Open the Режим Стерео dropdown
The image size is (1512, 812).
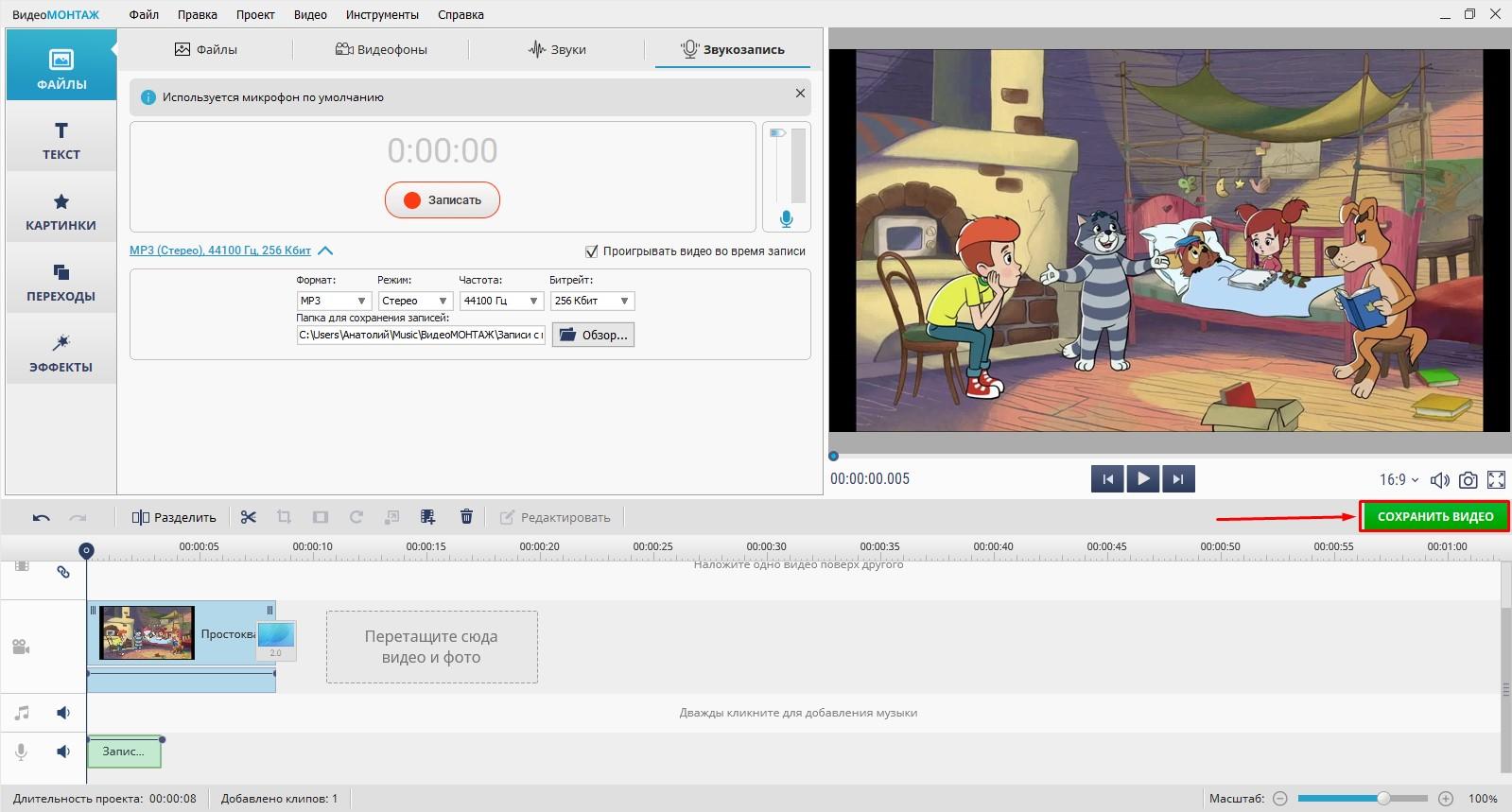[415, 301]
